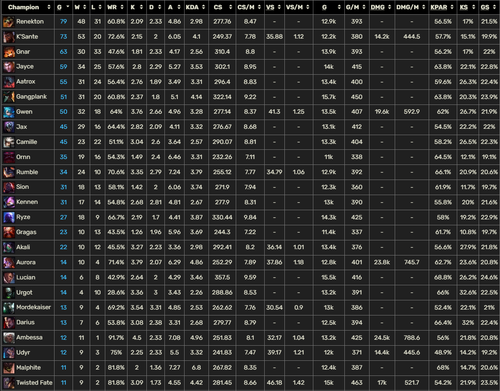Image resolution: width=500 pixels, height=391 pixels.
Task: Click Malphite's 6.8 KDA value
Action: pos(196,368)
